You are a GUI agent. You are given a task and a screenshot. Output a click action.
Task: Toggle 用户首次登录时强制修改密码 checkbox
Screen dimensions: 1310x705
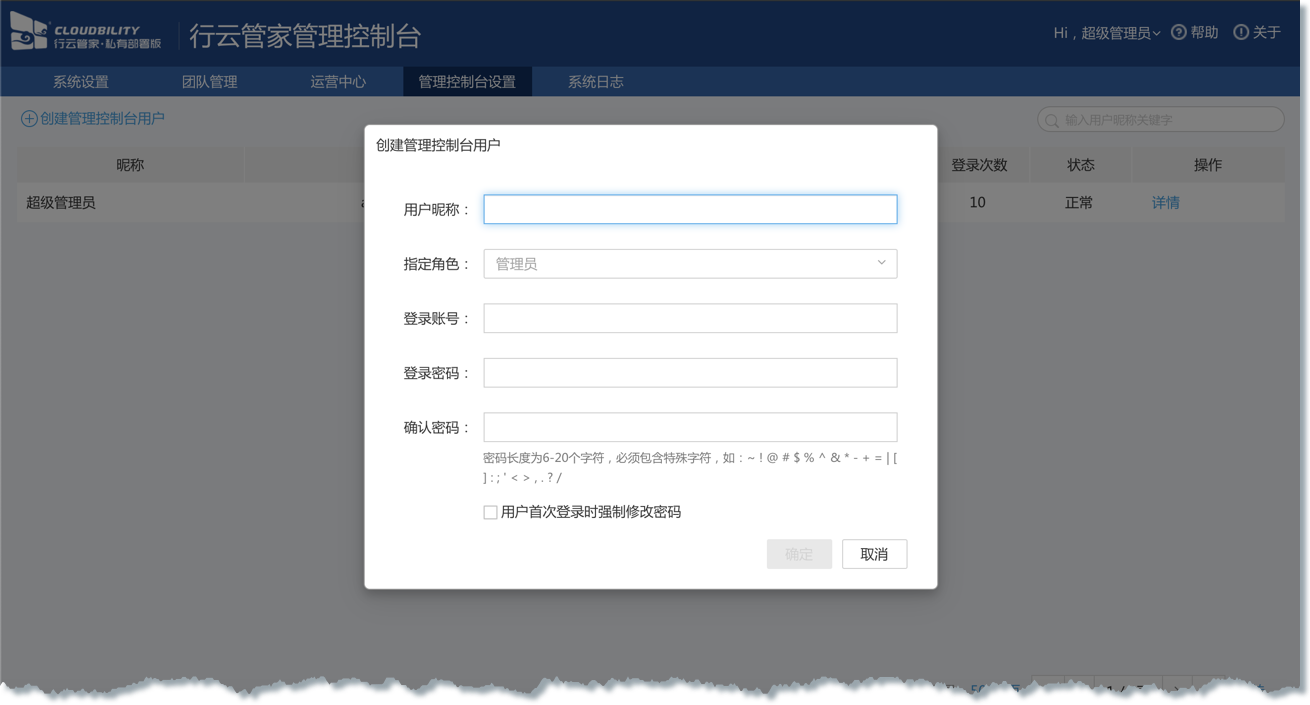(x=490, y=512)
